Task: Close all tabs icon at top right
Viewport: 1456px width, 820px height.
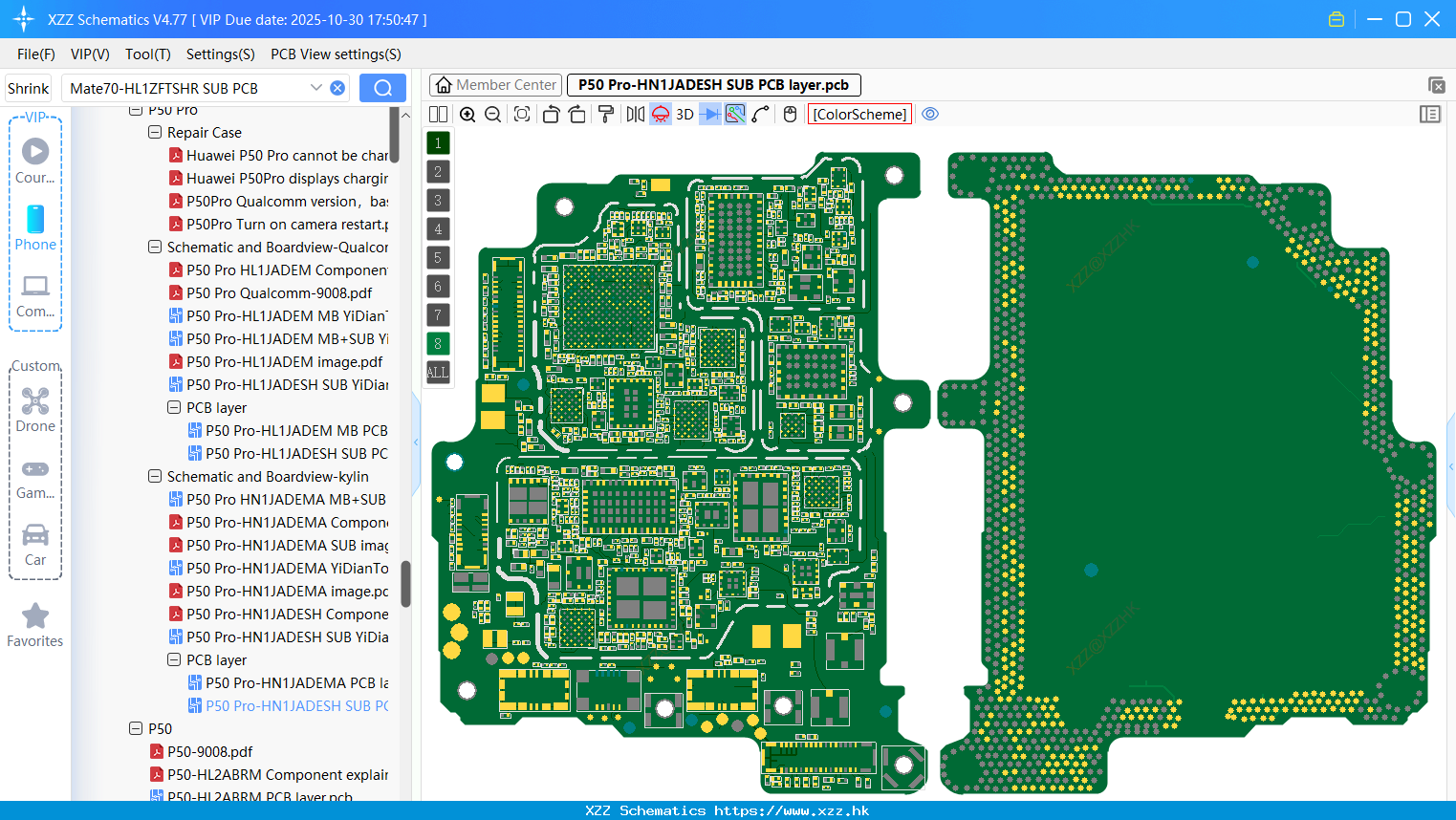Action: (x=1436, y=85)
